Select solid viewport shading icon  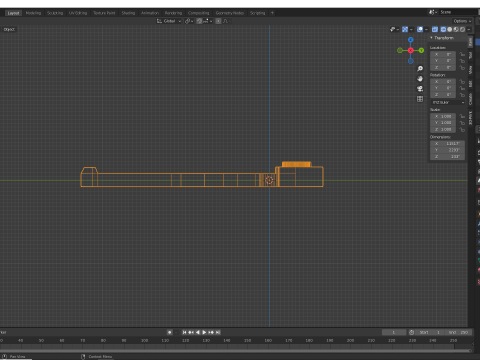pos(450,29)
